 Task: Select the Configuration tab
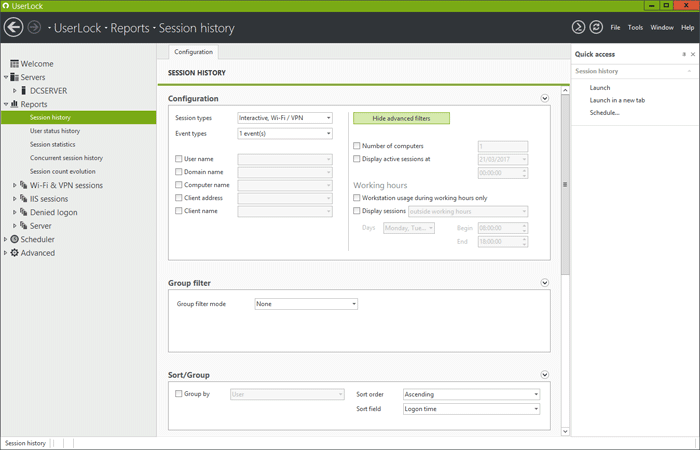point(193,52)
